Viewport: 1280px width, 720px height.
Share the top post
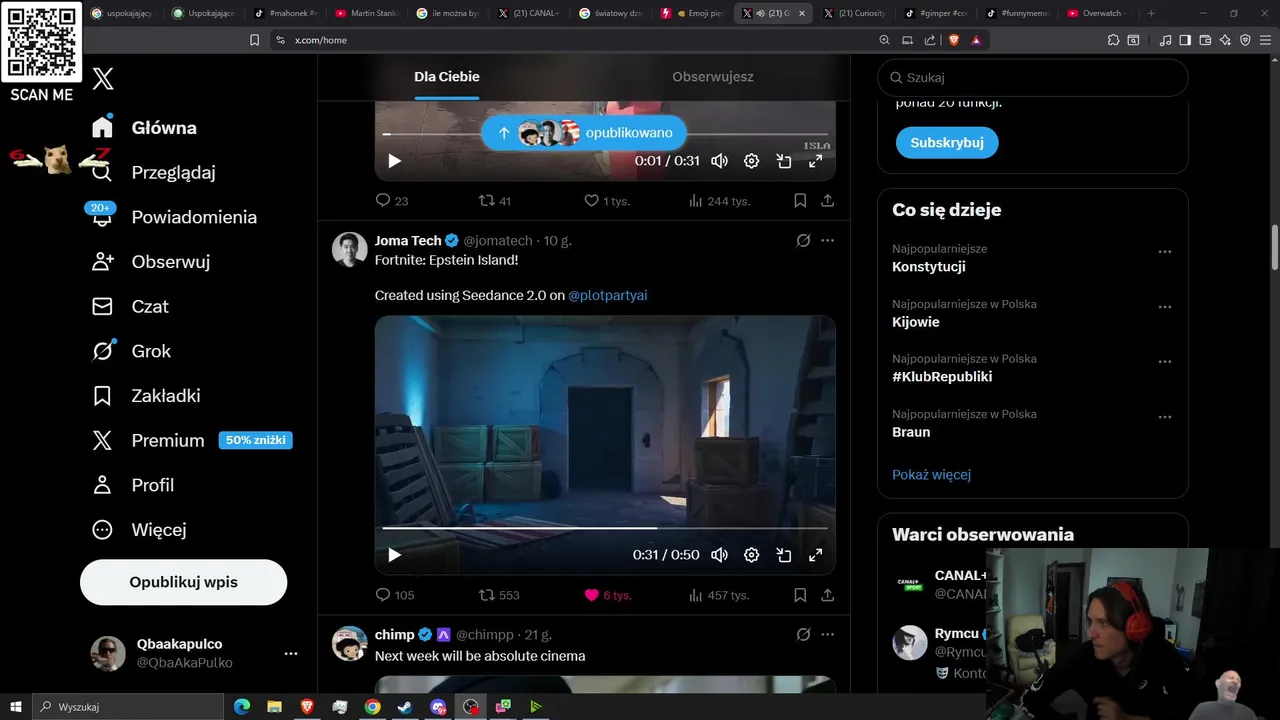[827, 200]
